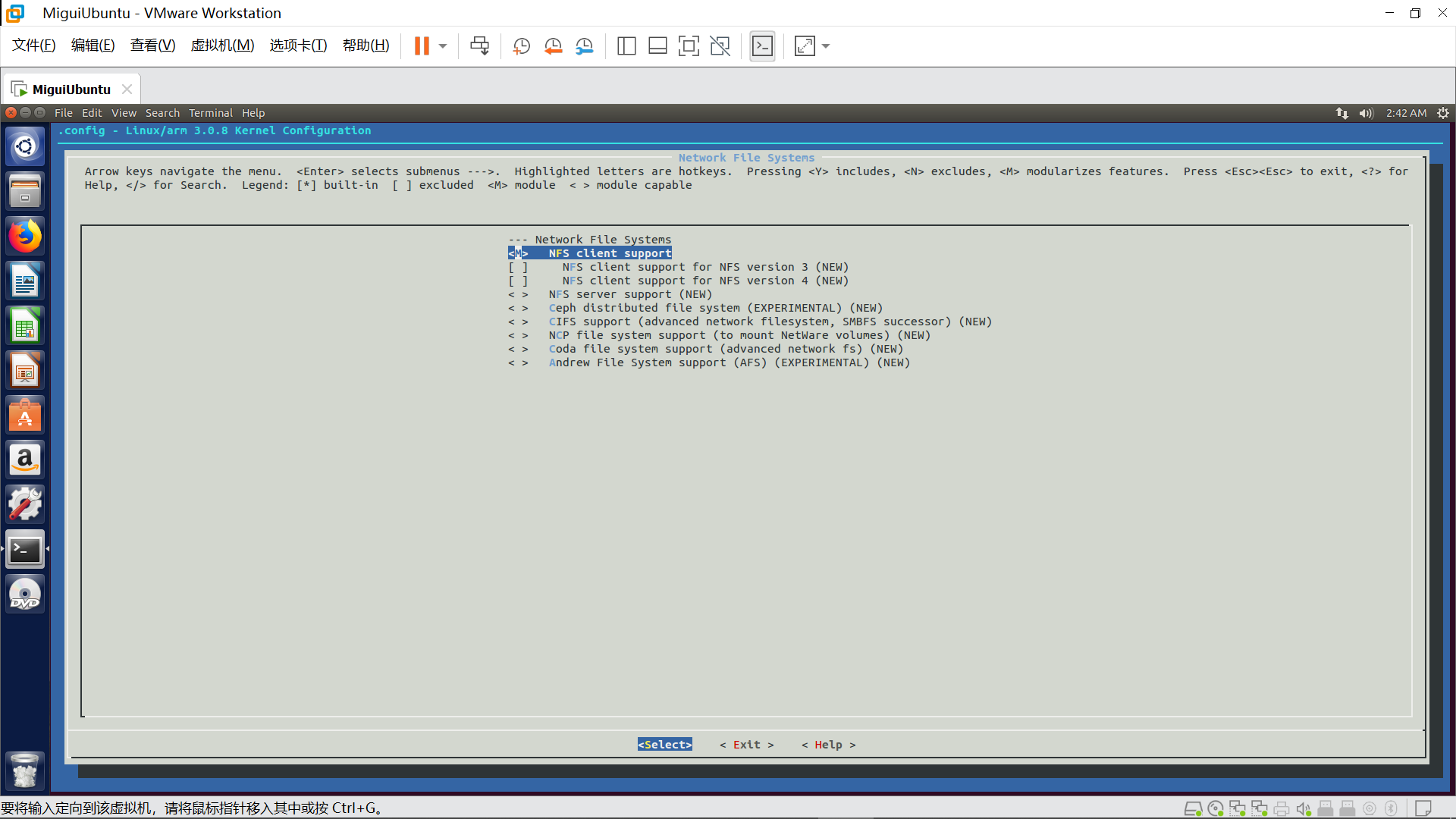Click the VMware pause virtual machine icon
The image size is (1456, 819).
(422, 46)
